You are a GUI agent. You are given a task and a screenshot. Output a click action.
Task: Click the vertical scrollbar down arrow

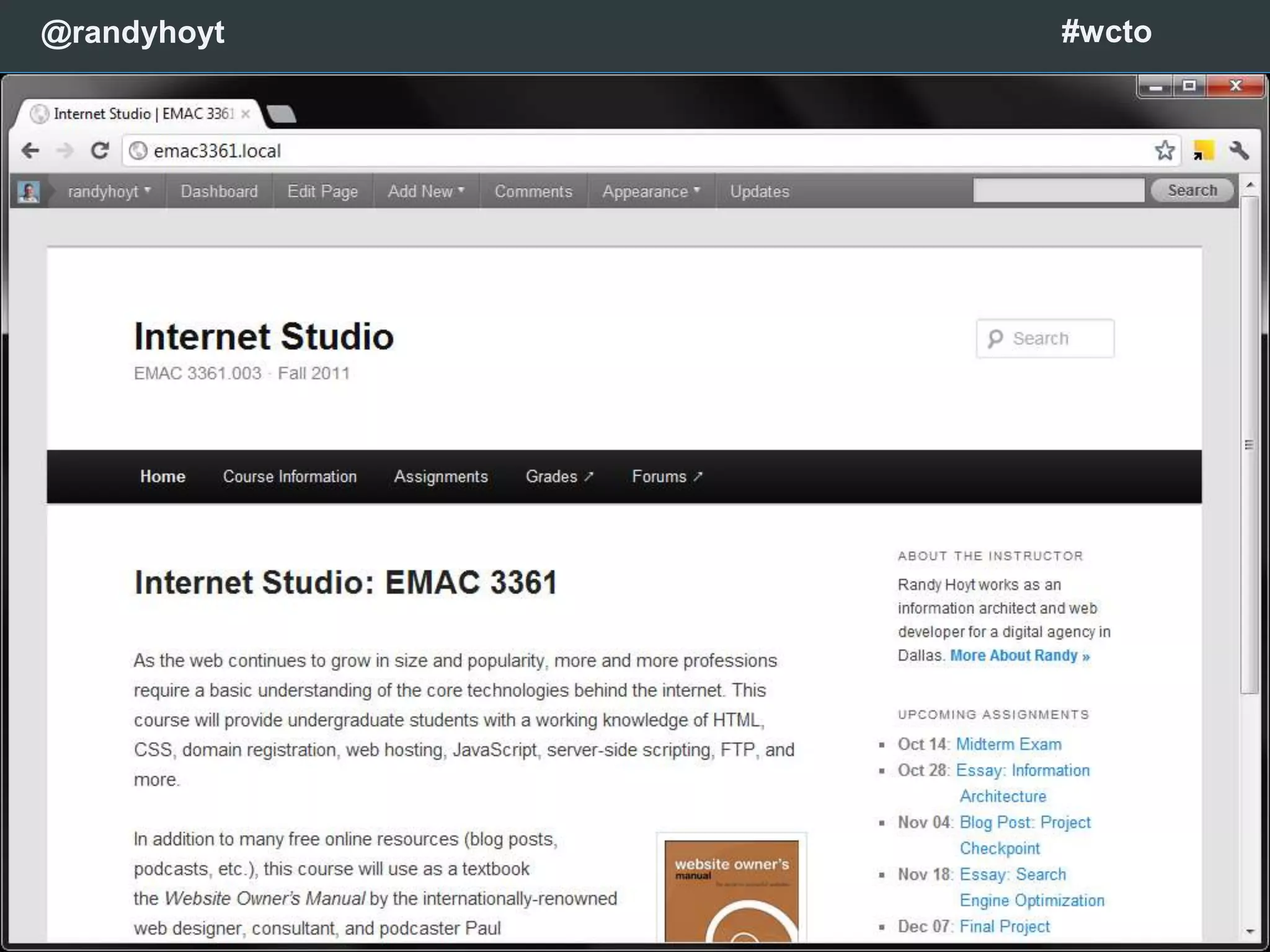tap(1250, 931)
